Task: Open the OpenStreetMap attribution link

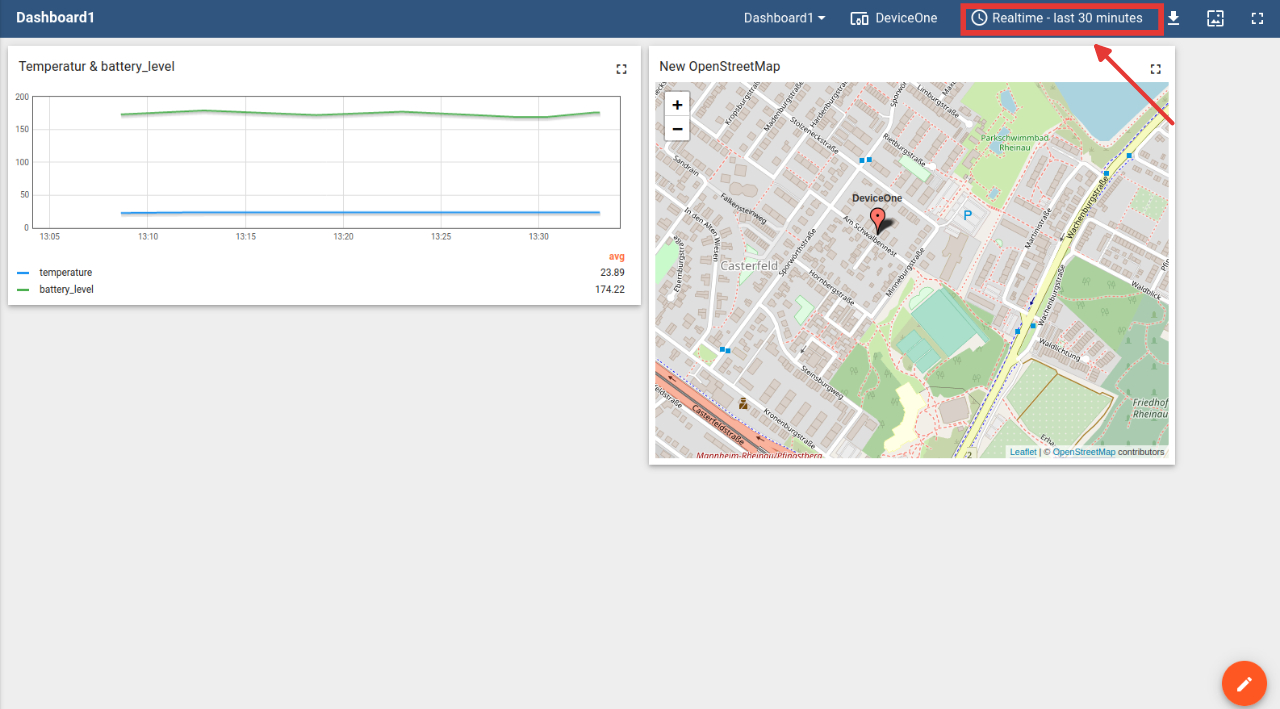Action: click(x=1084, y=452)
